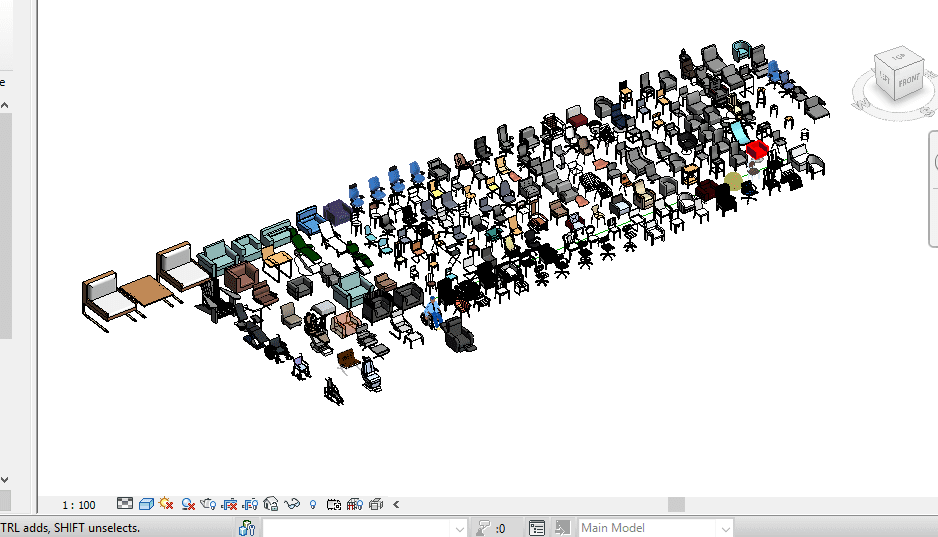Collapse view control bar with left chevron
The height and width of the screenshot is (537, 938).
pos(396,504)
